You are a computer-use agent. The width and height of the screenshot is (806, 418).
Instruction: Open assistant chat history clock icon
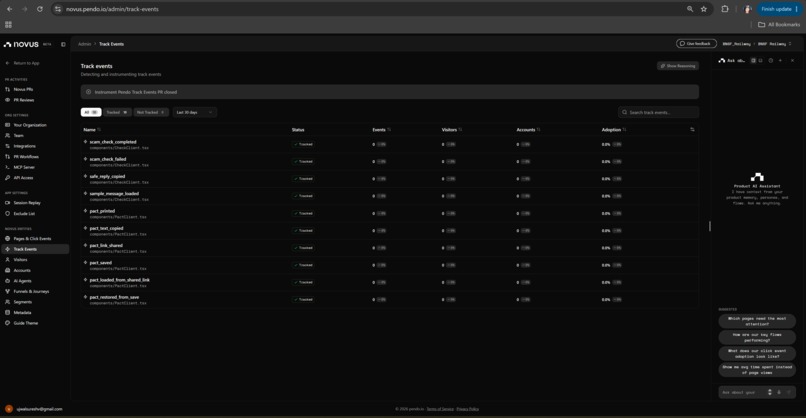point(771,61)
